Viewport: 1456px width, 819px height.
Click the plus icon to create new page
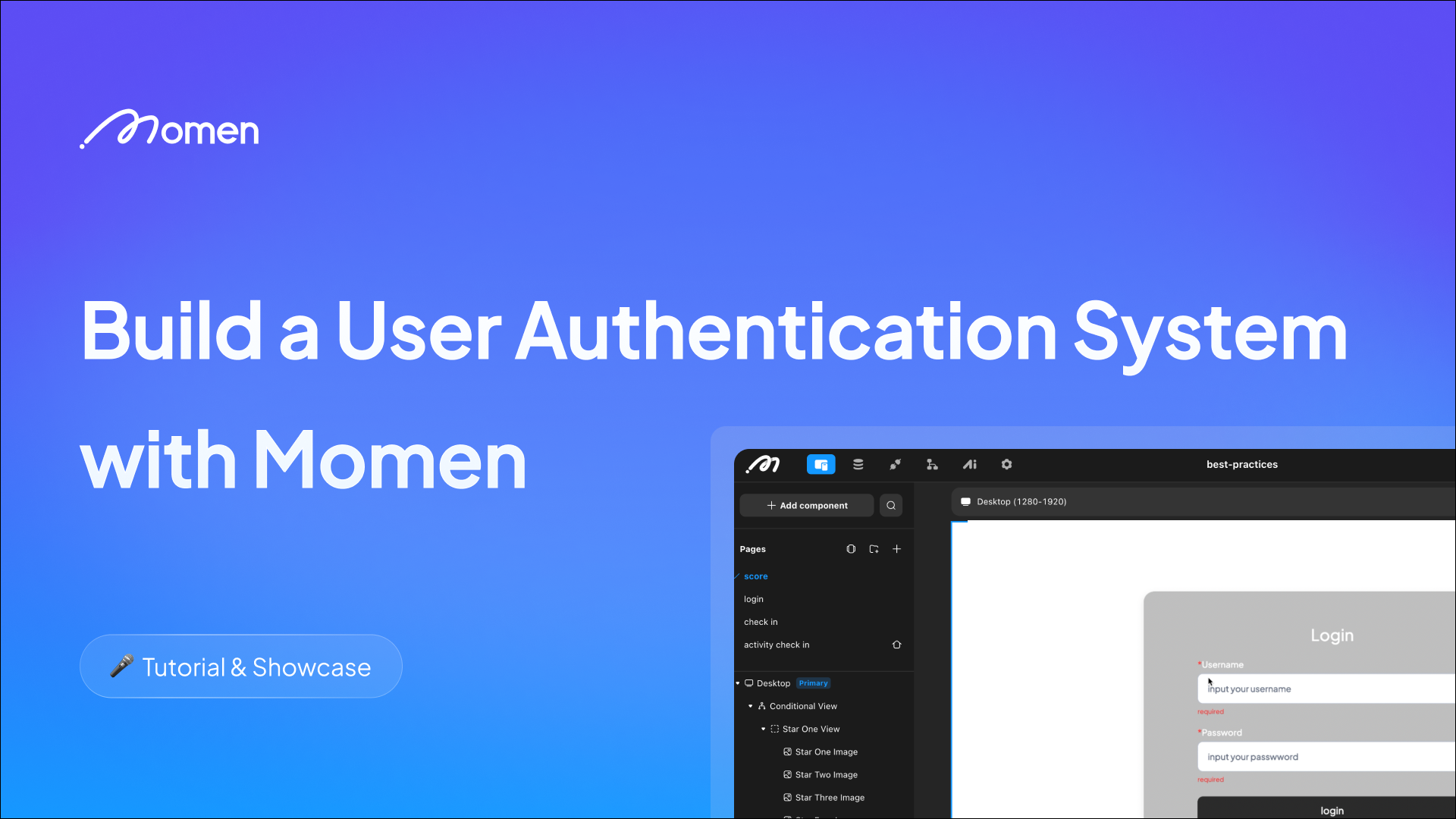(x=896, y=548)
